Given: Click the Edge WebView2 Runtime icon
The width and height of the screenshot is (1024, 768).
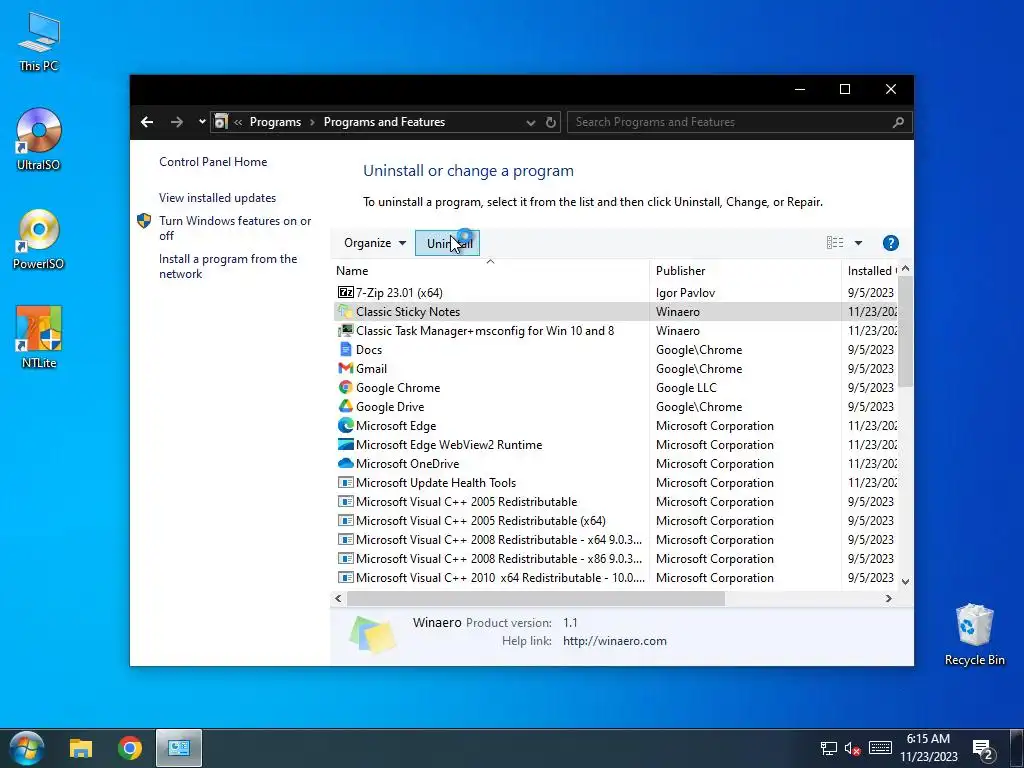Looking at the screenshot, I should click(345, 444).
